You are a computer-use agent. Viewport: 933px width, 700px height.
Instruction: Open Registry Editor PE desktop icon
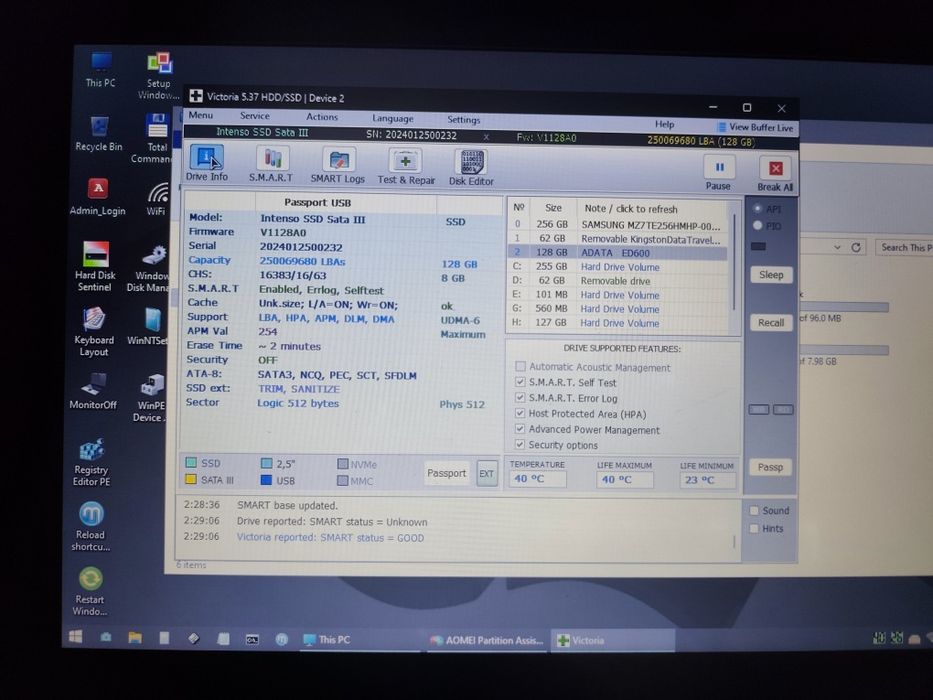pyautogui.click(x=92, y=463)
